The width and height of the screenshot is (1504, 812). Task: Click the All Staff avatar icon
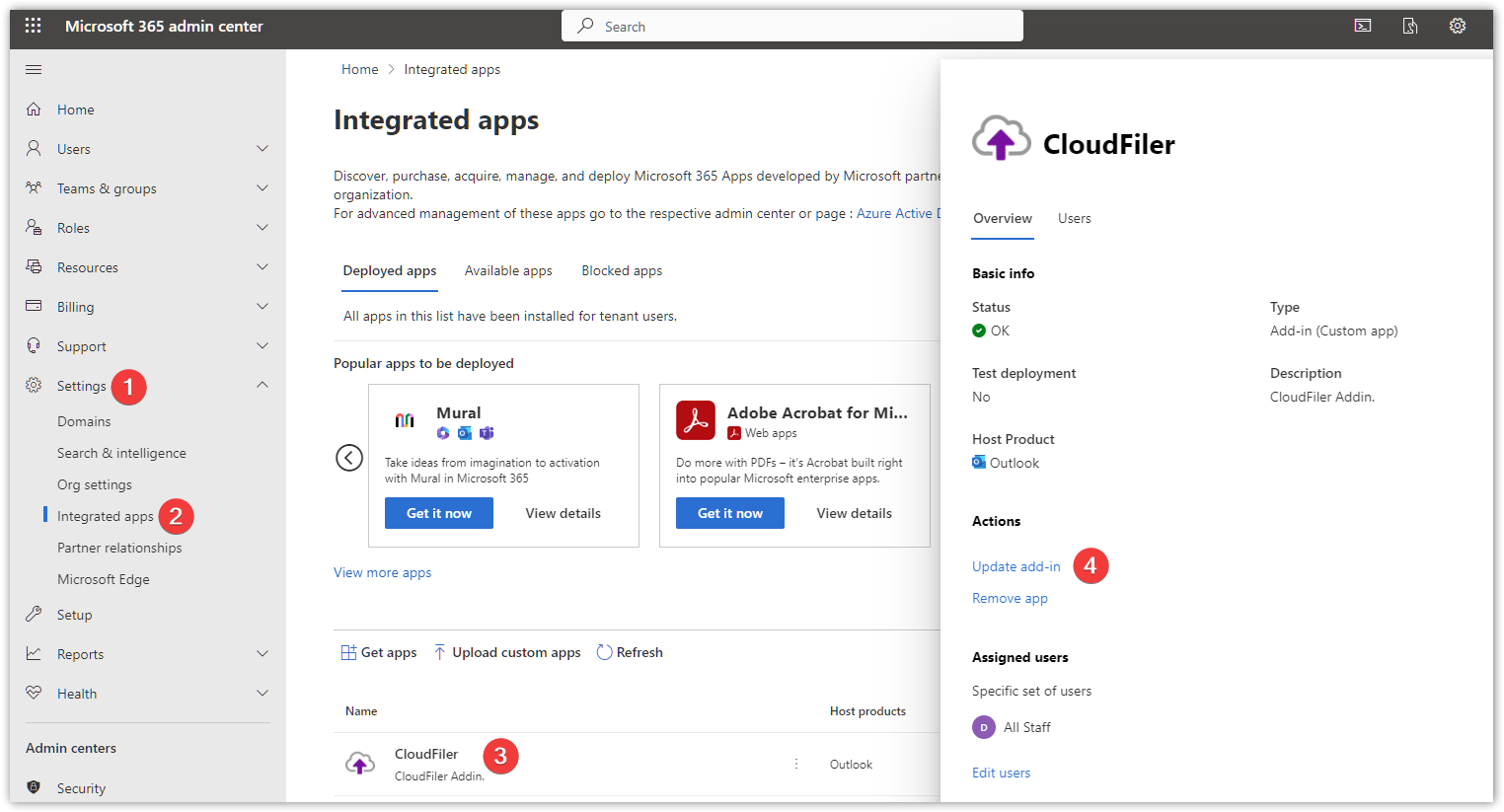984,727
